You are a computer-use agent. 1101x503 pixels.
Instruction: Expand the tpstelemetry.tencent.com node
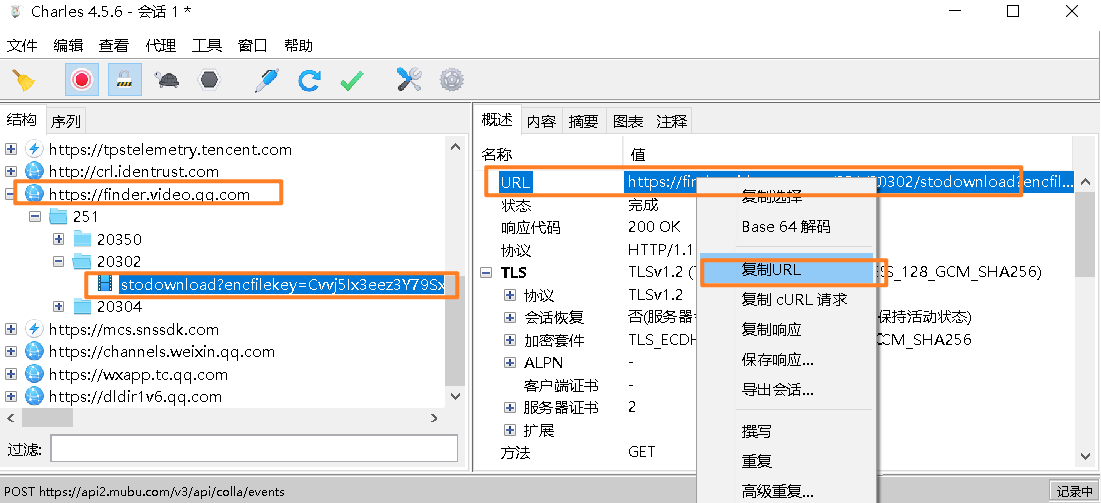point(11,149)
